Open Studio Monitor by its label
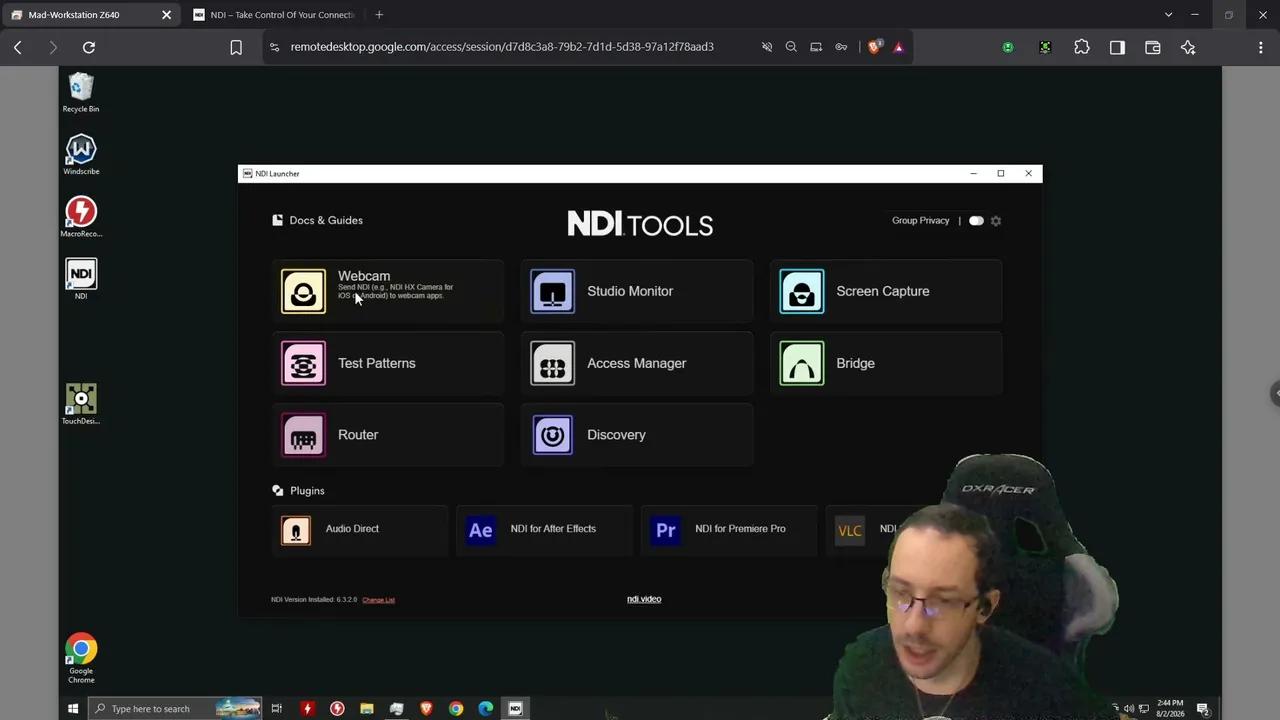This screenshot has width=1280, height=720. pos(630,291)
